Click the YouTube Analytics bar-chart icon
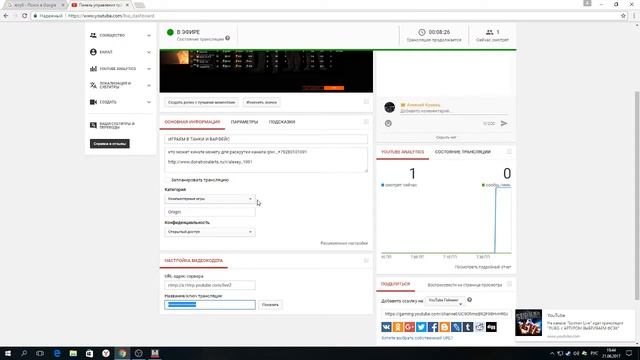The height and width of the screenshot is (360, 640). click(93, 69)
